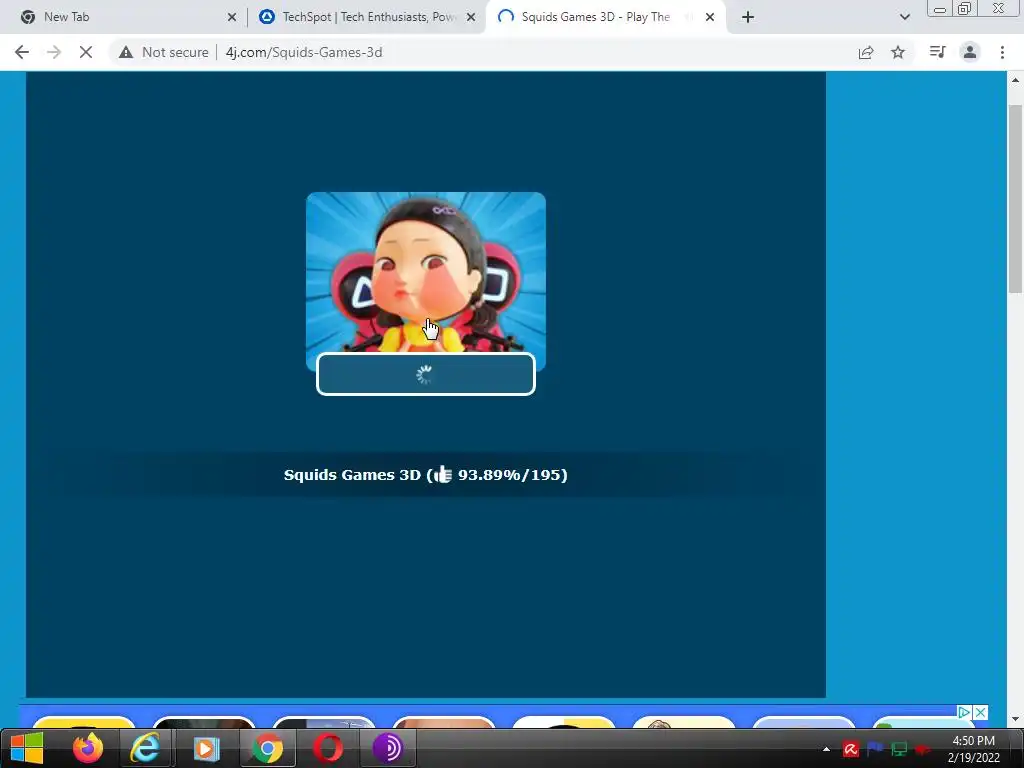Open the Action Center flag icon
This screenshot has height=768, width=1024.
click(875, 748)
